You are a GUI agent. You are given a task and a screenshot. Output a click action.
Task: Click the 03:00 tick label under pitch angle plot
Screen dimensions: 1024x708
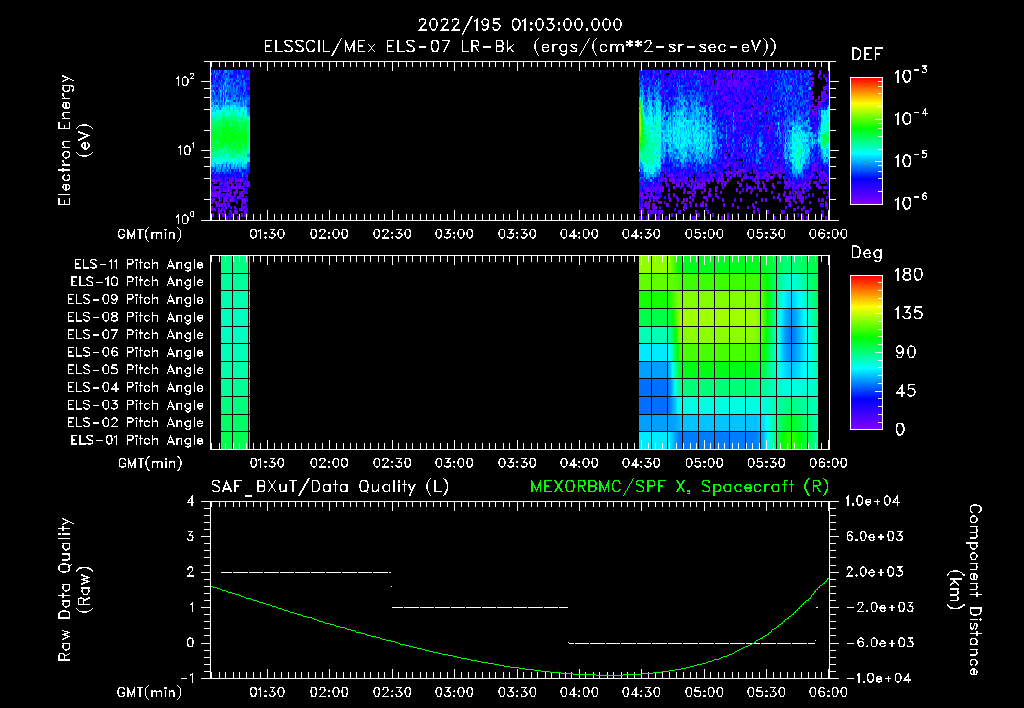pyautogui.click(x=454, y=463)
